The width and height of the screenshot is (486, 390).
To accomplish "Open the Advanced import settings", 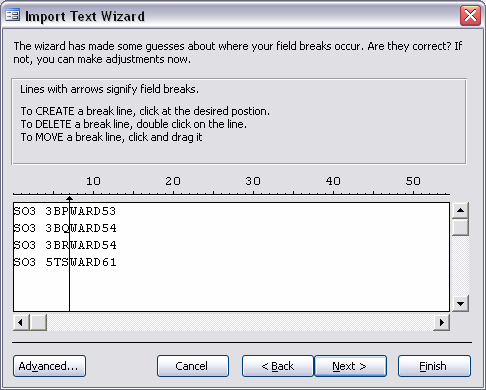I will [49, 366].
